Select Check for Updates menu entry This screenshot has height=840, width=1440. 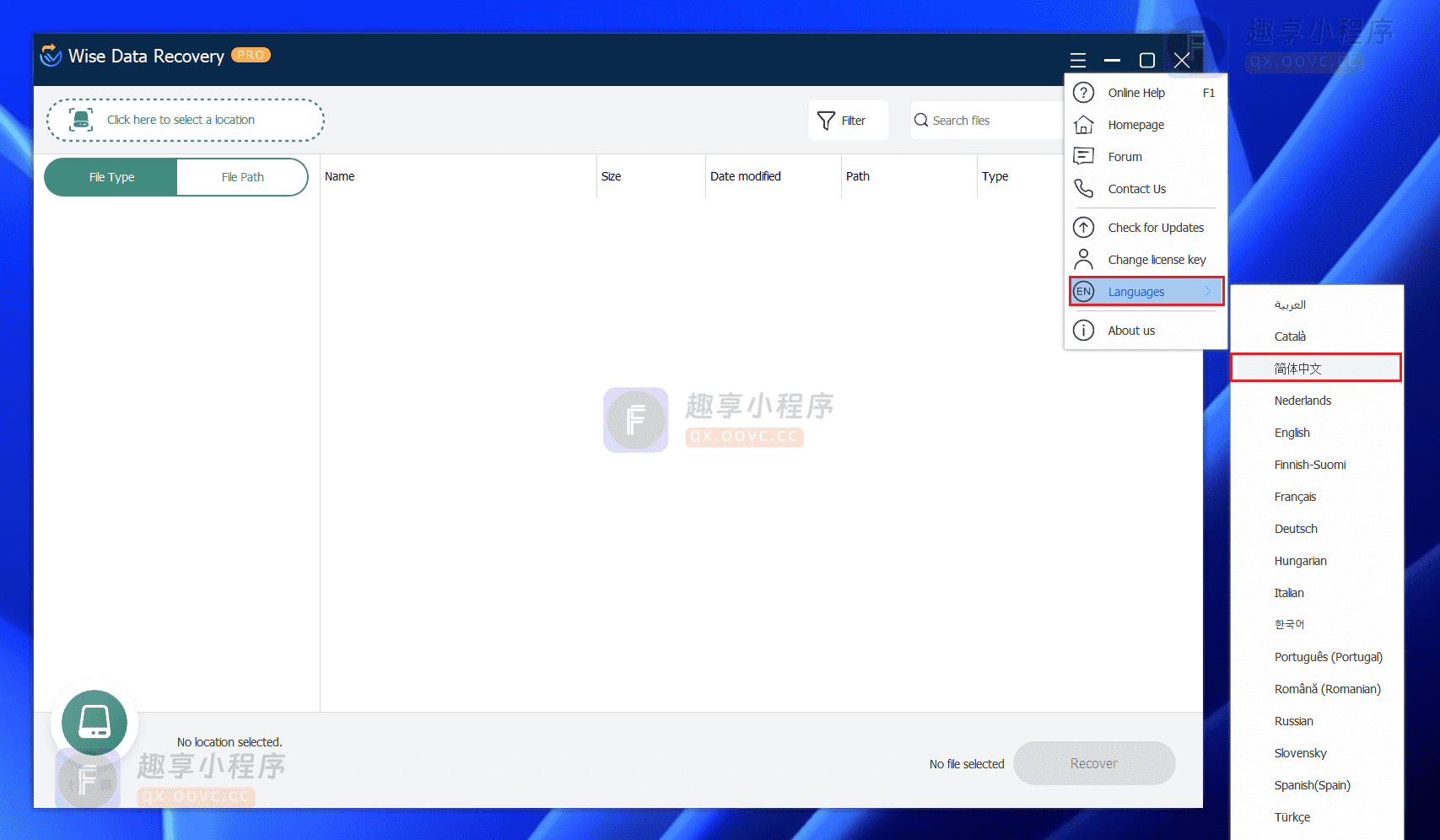[x=1146, y=228]
